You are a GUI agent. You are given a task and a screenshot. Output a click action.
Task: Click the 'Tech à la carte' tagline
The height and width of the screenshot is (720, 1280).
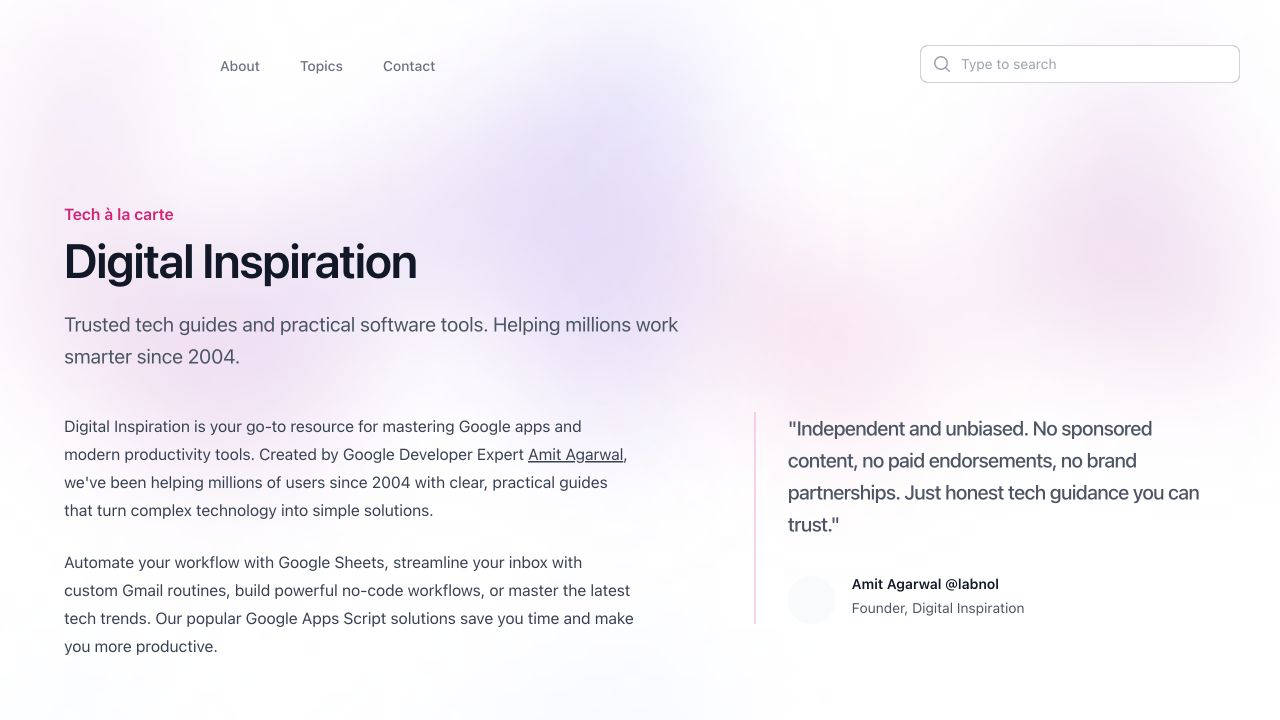pyautogui.click(x=119, y=214)
